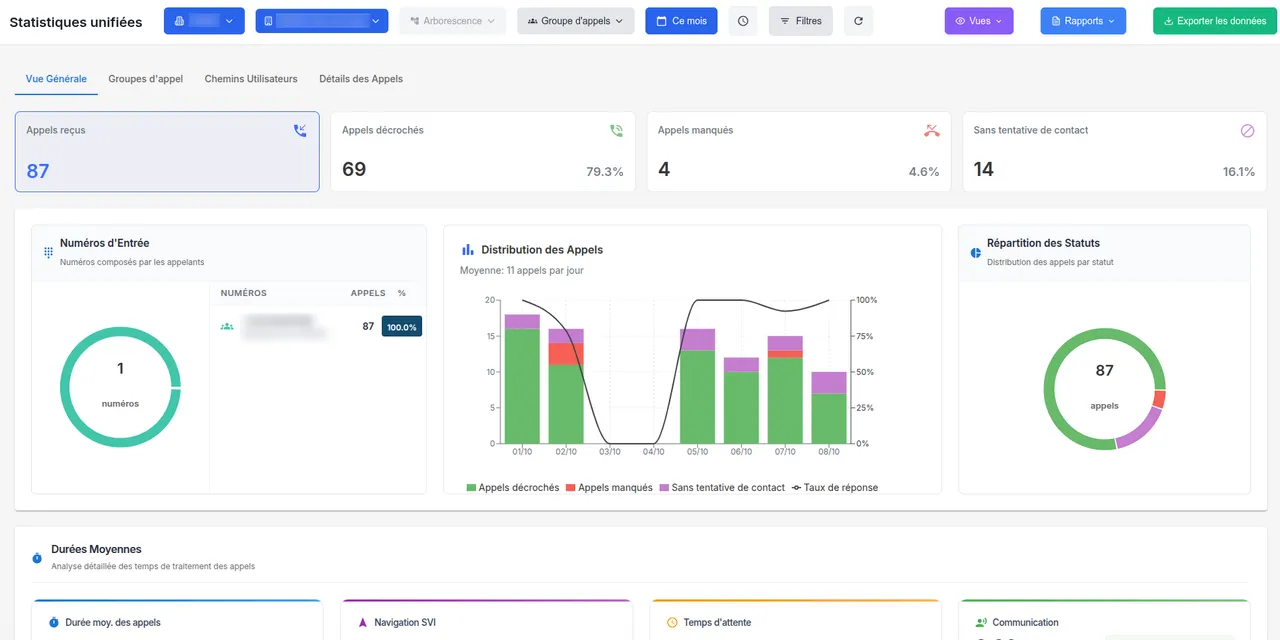The height and width of the screenshot is (640, 1280).
Task: Open the Groupe d'appels dropdown
Action: click(575, 21)
